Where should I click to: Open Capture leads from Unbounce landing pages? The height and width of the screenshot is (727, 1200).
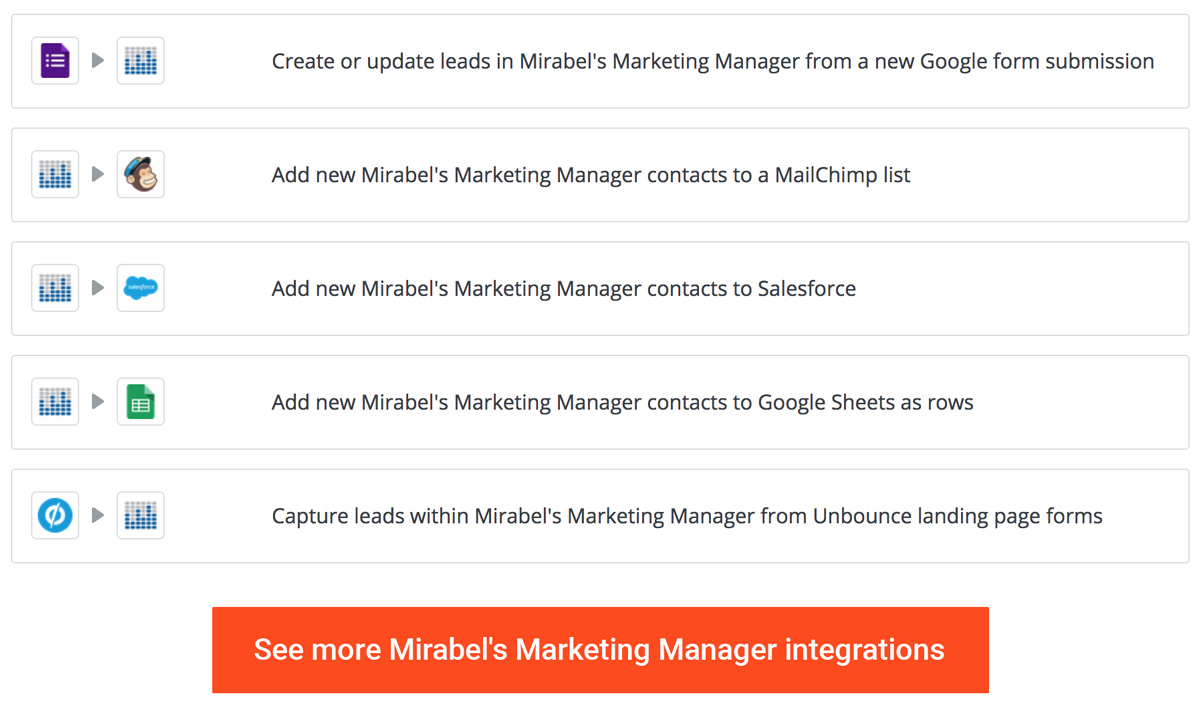600,516
